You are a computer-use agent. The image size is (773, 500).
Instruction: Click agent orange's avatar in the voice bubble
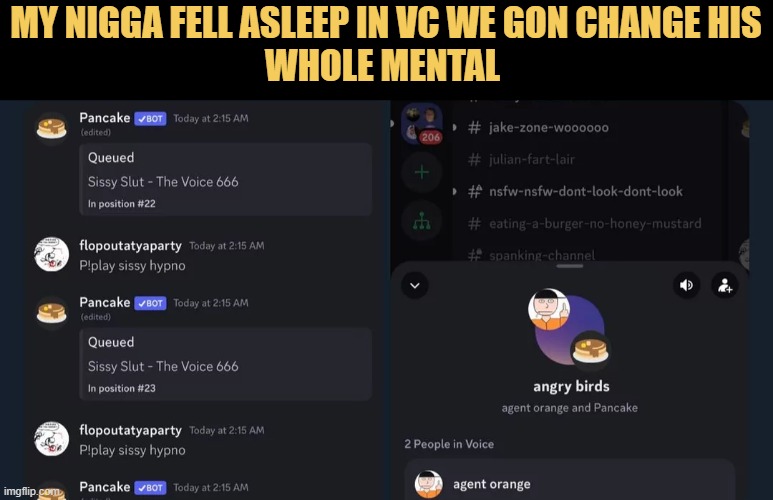(x=549, y=309)
